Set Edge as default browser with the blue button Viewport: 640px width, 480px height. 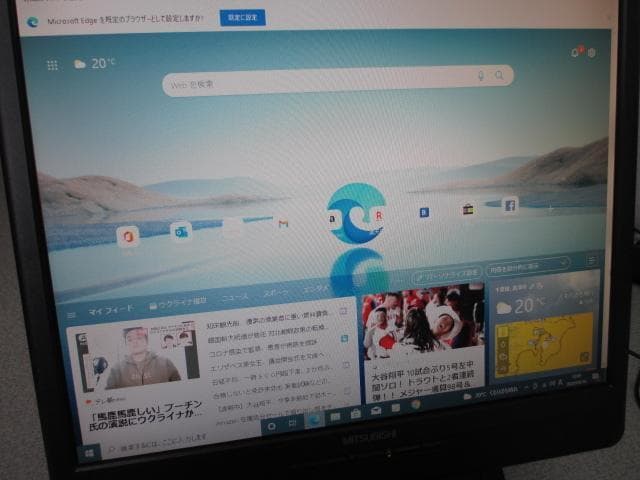[x=242, y=18]
